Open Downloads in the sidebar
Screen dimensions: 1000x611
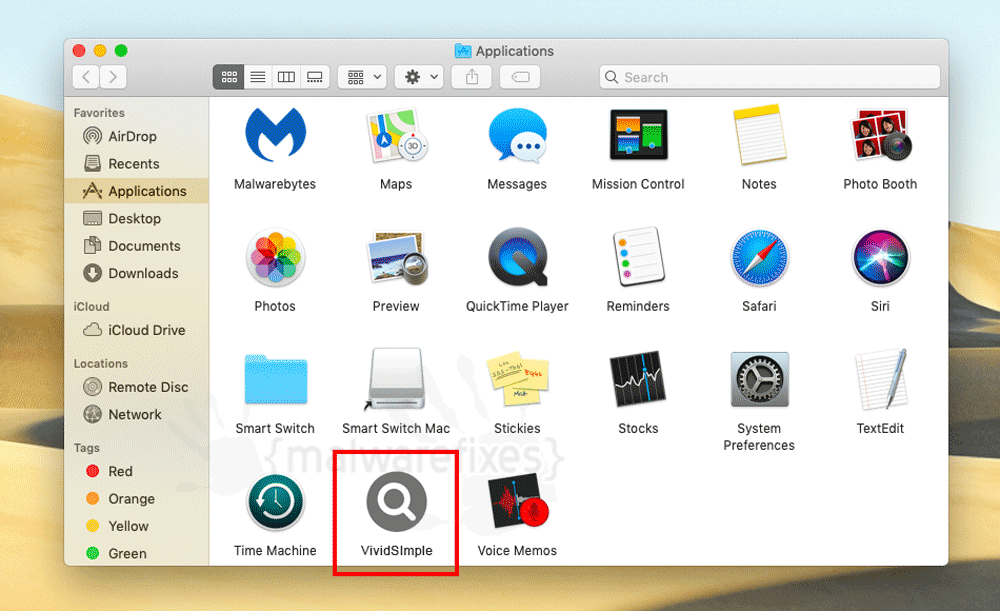[136, 274]
